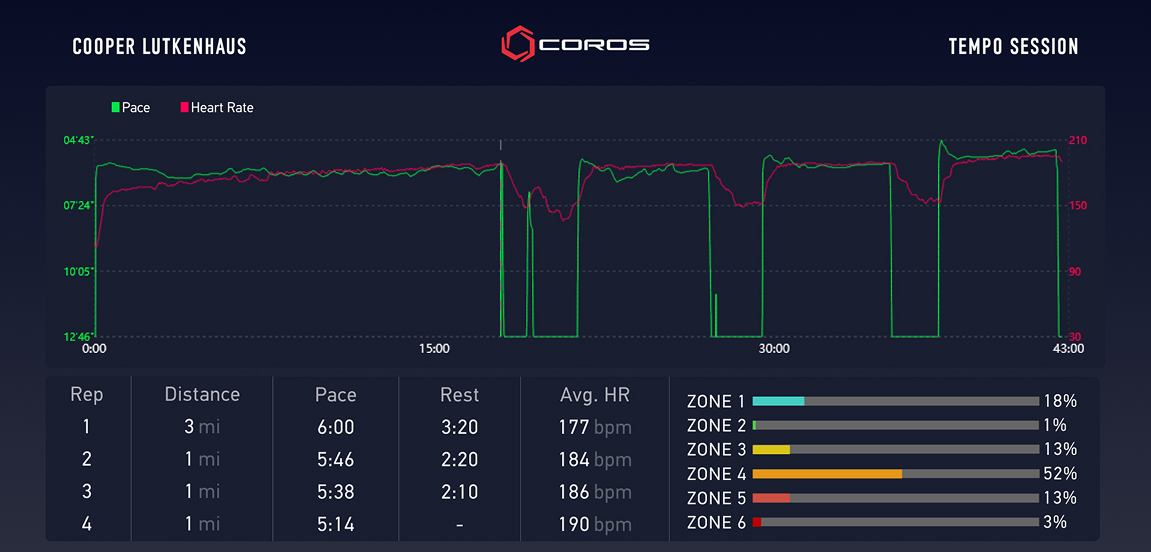Viewport: 1151px width, 552px height.
Task: Click the gray lap marker atop chart
Action: 501,145
